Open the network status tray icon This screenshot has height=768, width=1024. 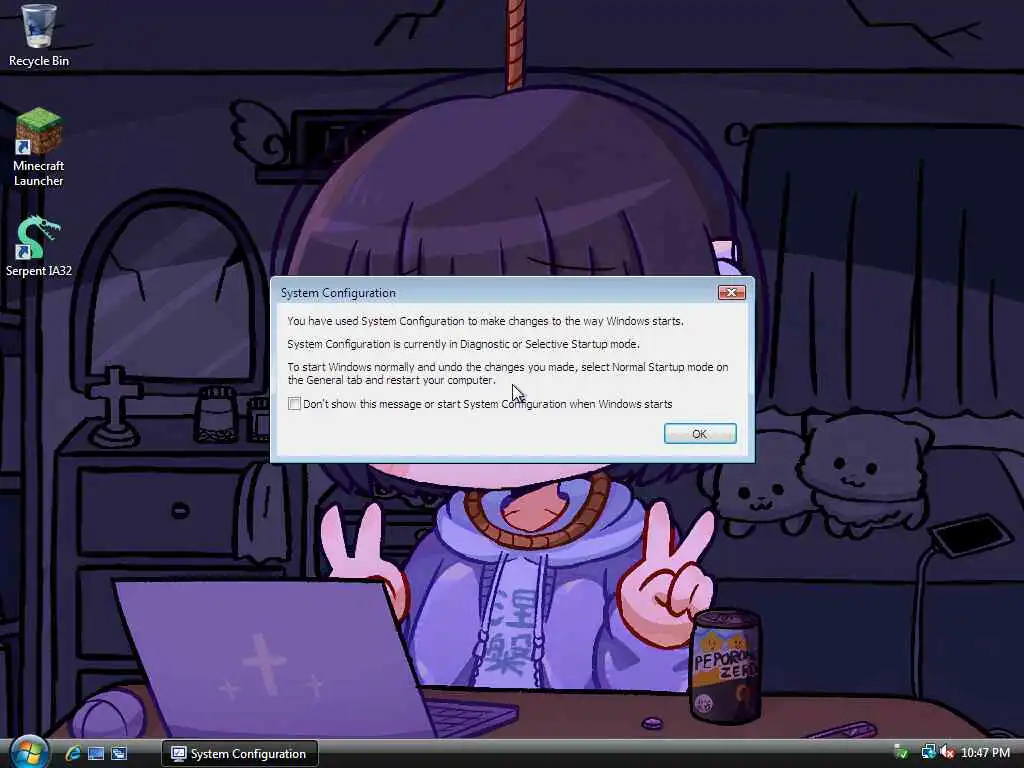coord(927,753)
